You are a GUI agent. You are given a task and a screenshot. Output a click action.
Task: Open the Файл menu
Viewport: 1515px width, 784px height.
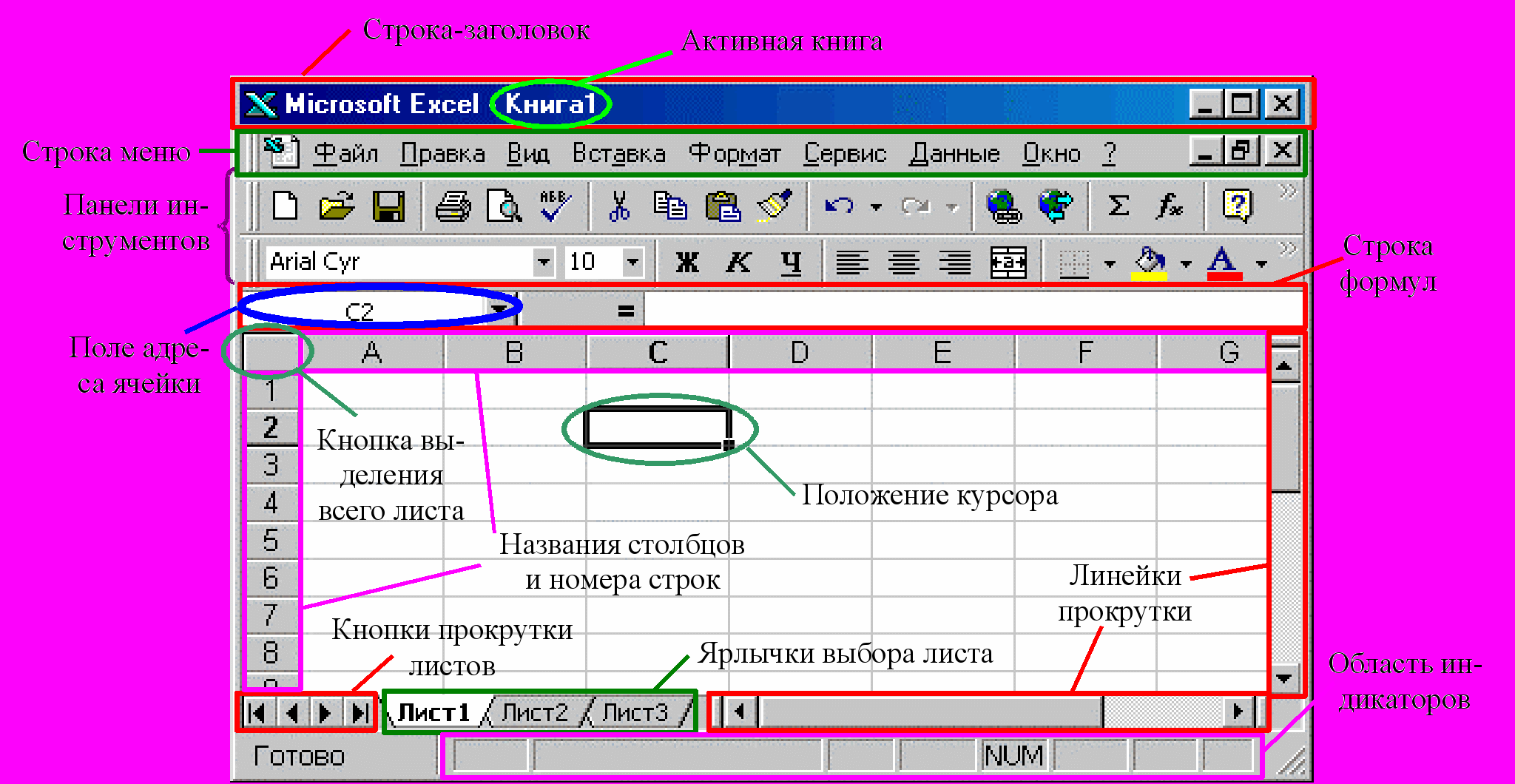point(345,153)
